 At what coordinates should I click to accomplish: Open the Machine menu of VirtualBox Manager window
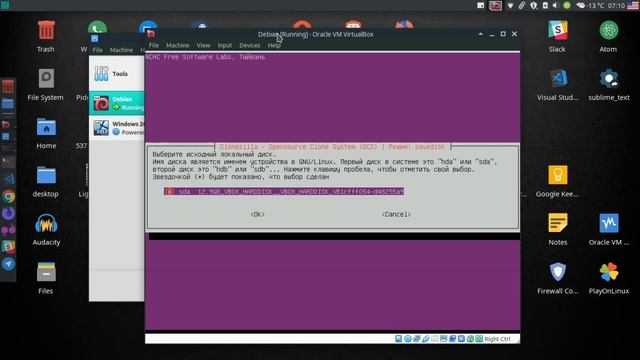[121, 50]
